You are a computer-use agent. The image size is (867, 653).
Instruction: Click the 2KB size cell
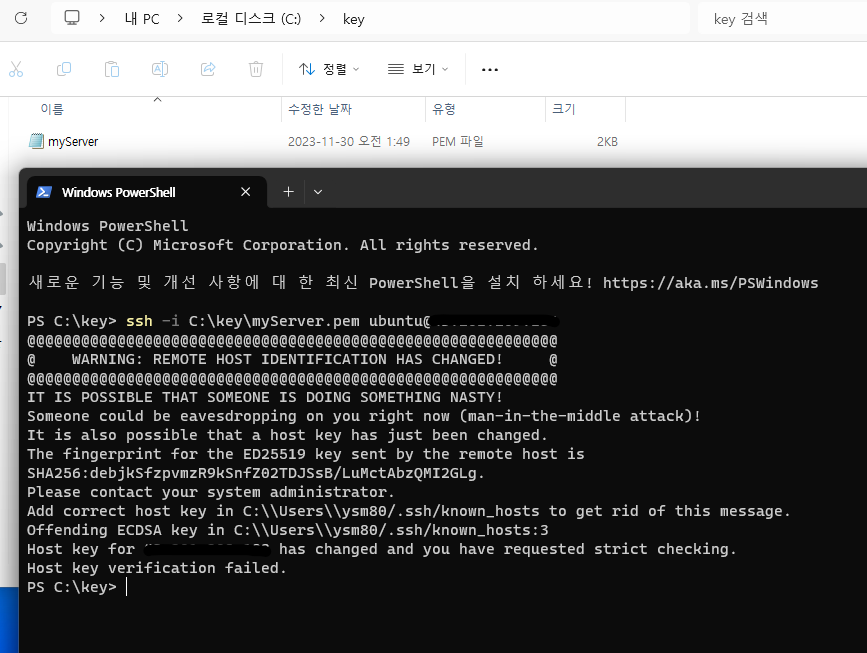point(607,142)
